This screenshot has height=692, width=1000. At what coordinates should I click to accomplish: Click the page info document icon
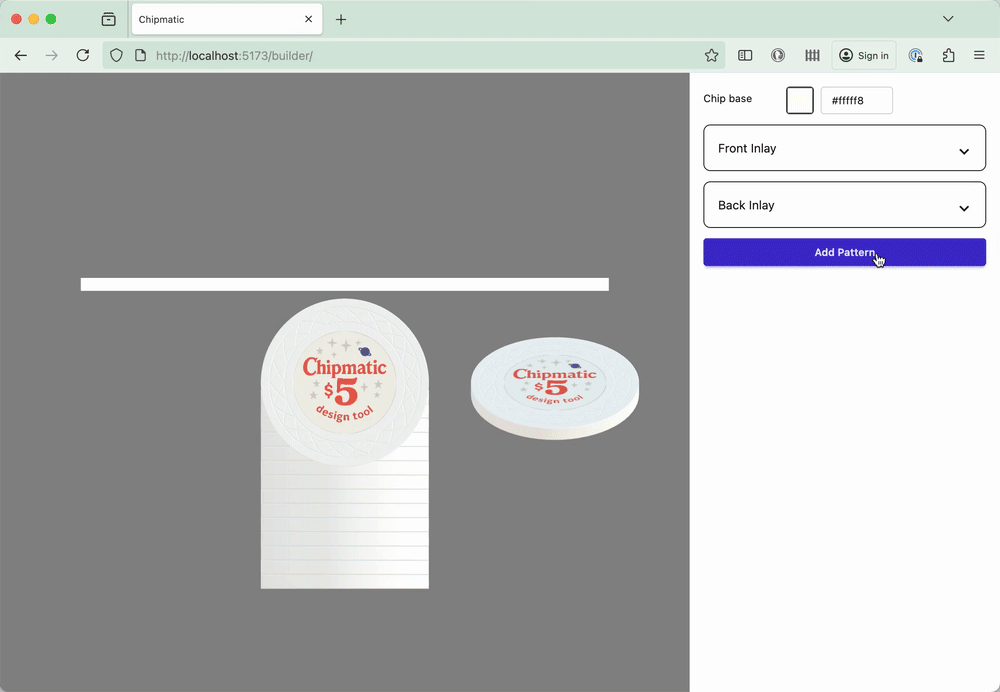click(x=141, y=55)
